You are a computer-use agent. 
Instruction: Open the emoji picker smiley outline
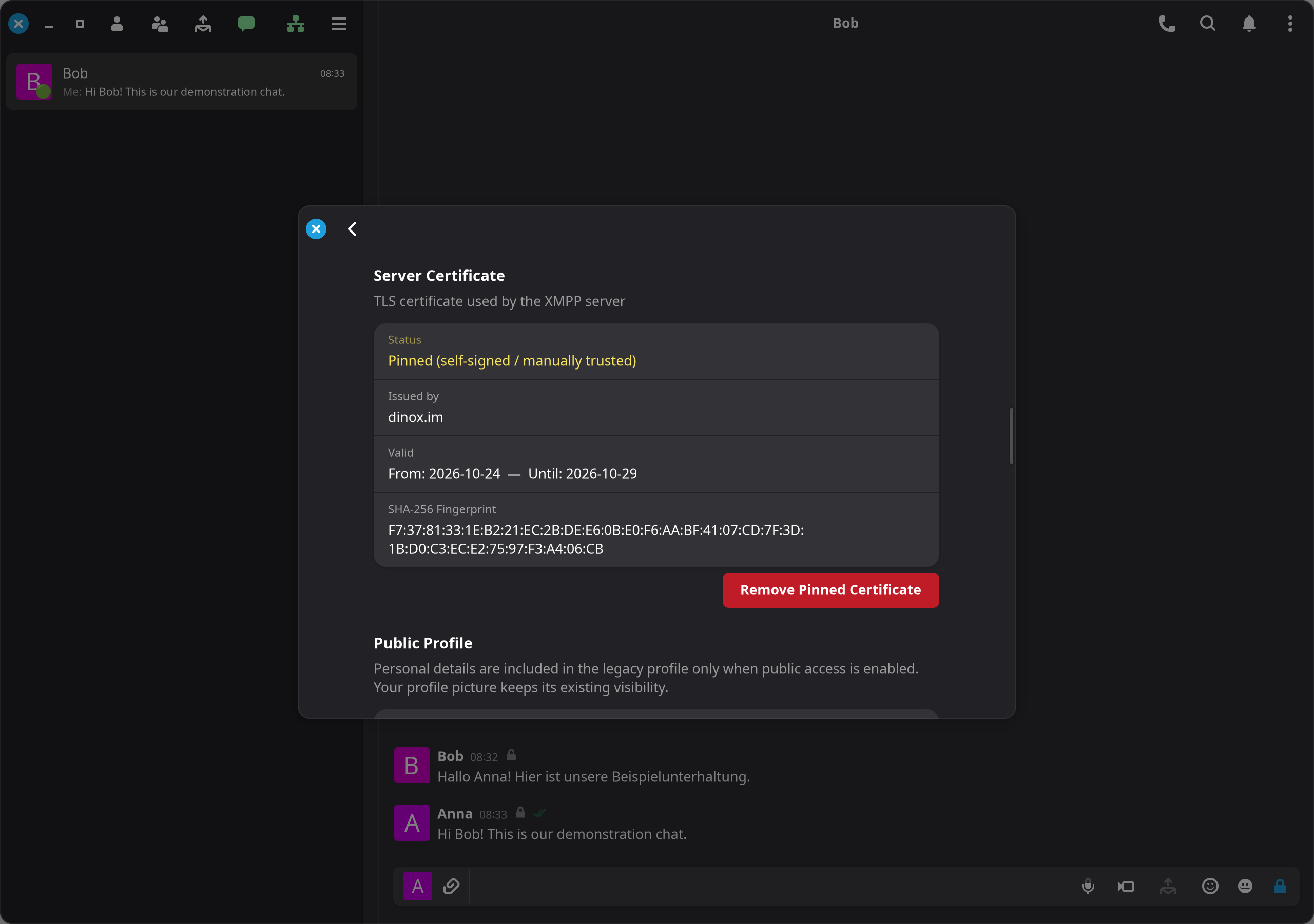coord(1210,886)
